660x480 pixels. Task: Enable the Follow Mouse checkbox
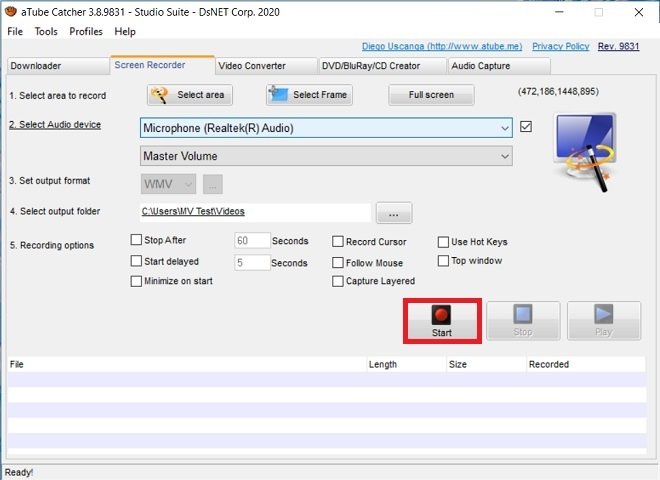pyautogui.click(x=338, y=263)
